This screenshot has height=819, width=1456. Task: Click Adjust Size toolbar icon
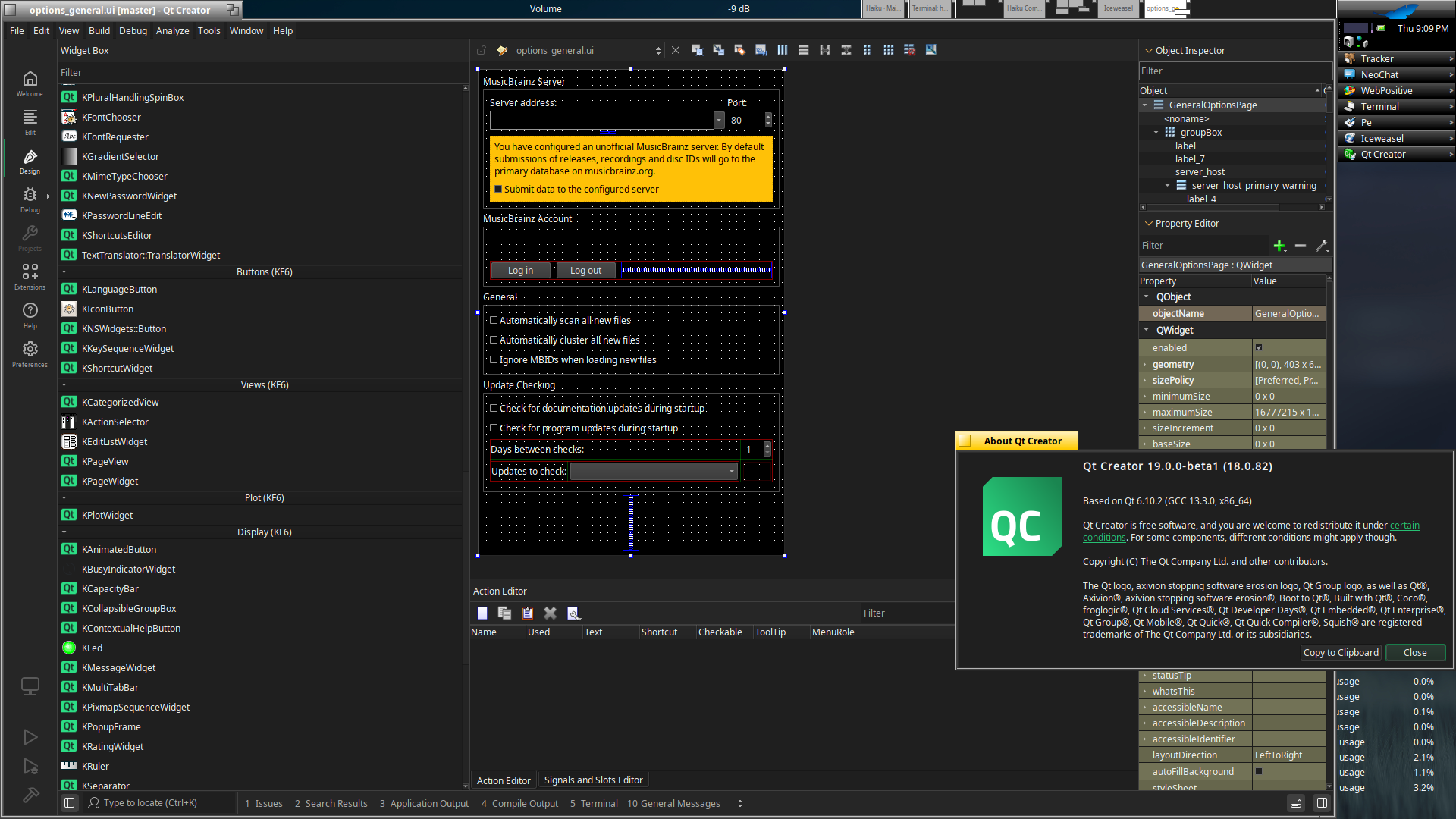930,50
